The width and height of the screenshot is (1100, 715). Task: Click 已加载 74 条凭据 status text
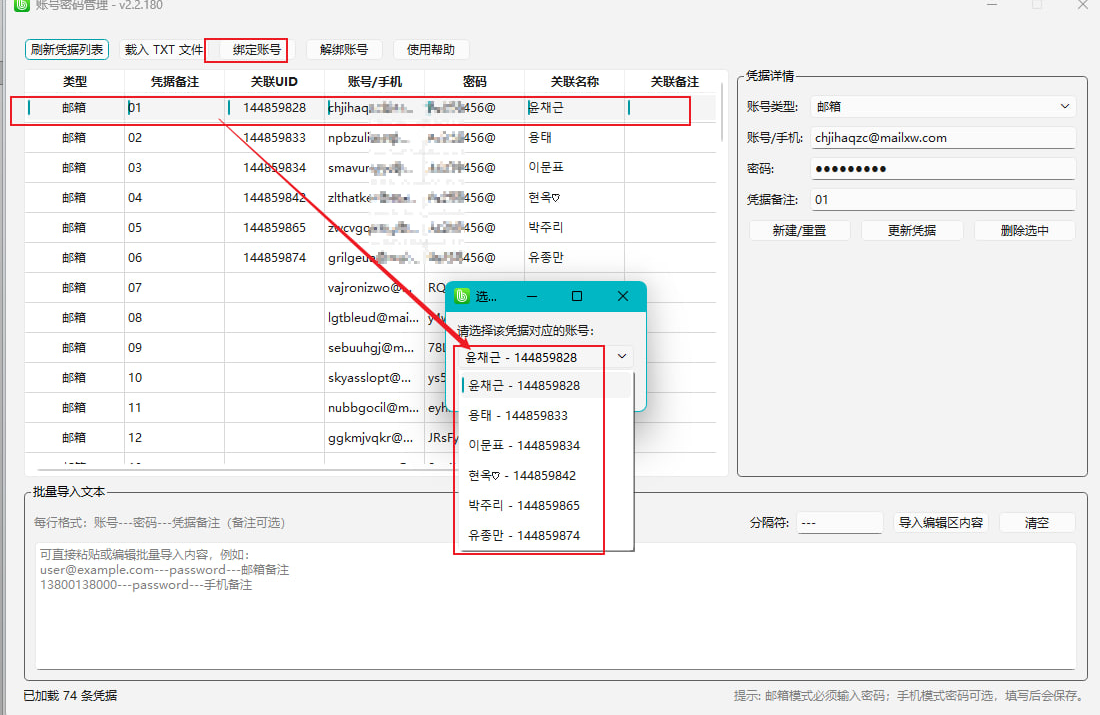(x=70, y=695)
